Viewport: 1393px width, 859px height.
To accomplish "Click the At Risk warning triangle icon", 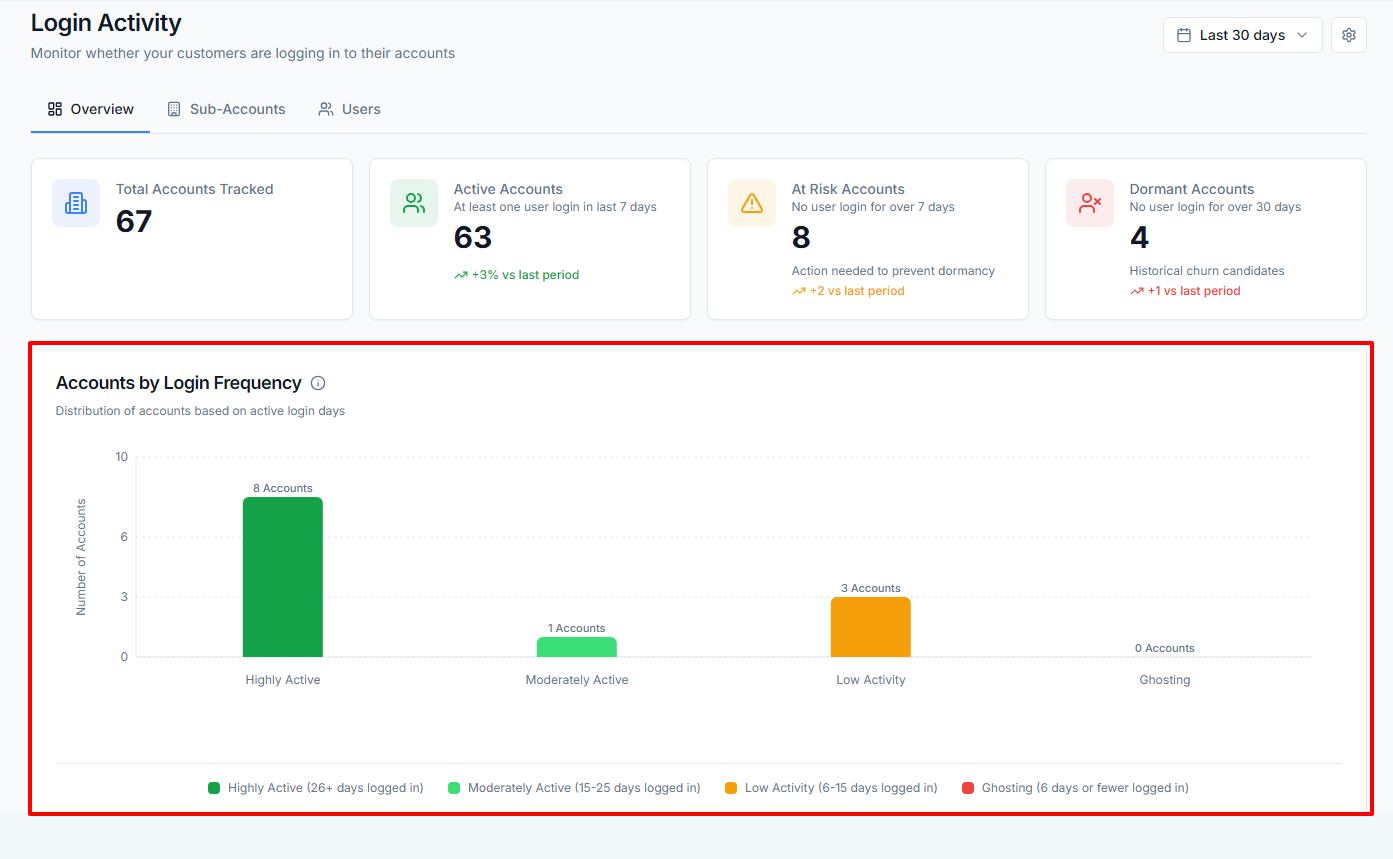I will click(752, 203).
